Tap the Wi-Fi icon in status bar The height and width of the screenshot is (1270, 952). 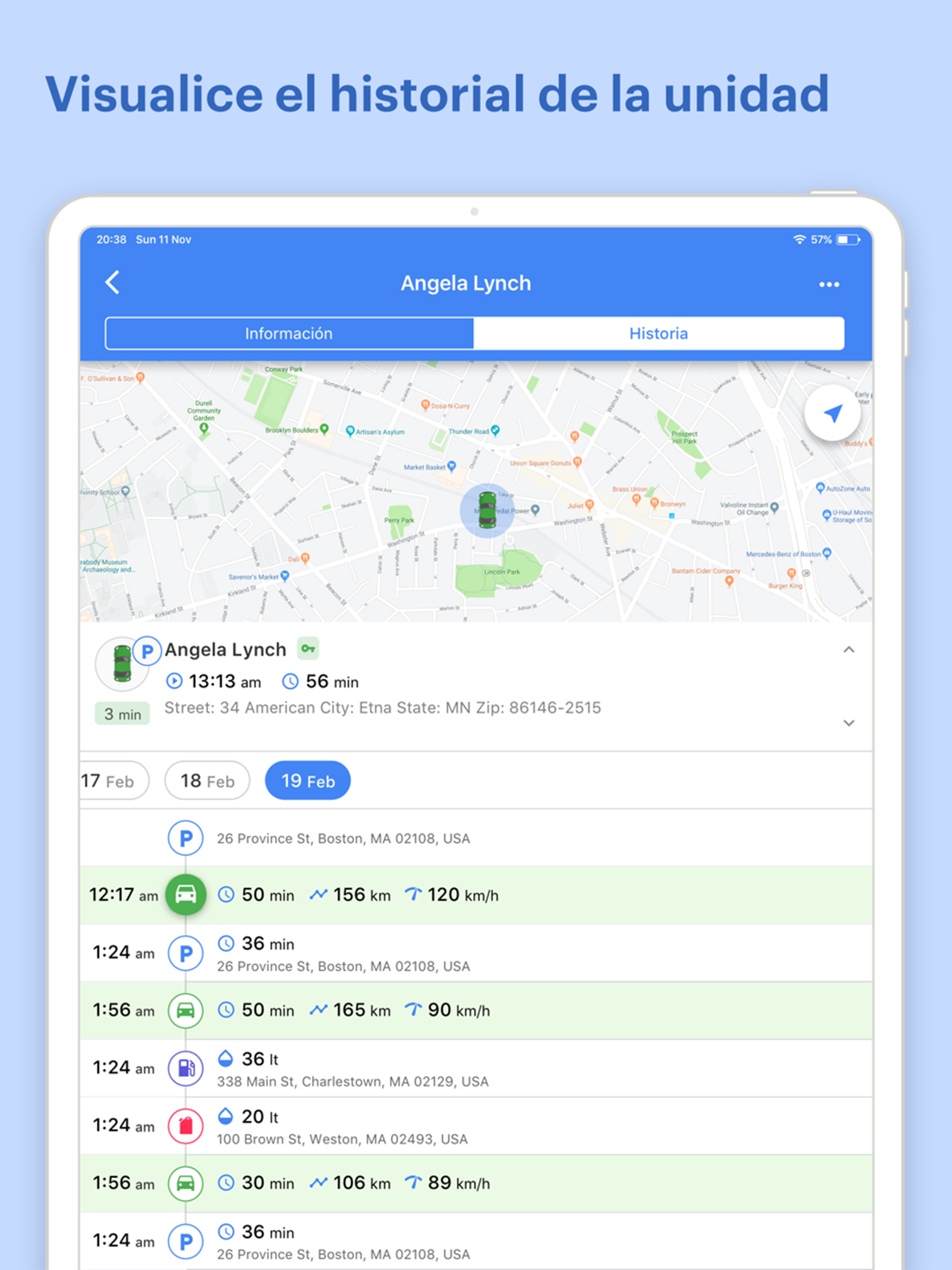(799, 239)
